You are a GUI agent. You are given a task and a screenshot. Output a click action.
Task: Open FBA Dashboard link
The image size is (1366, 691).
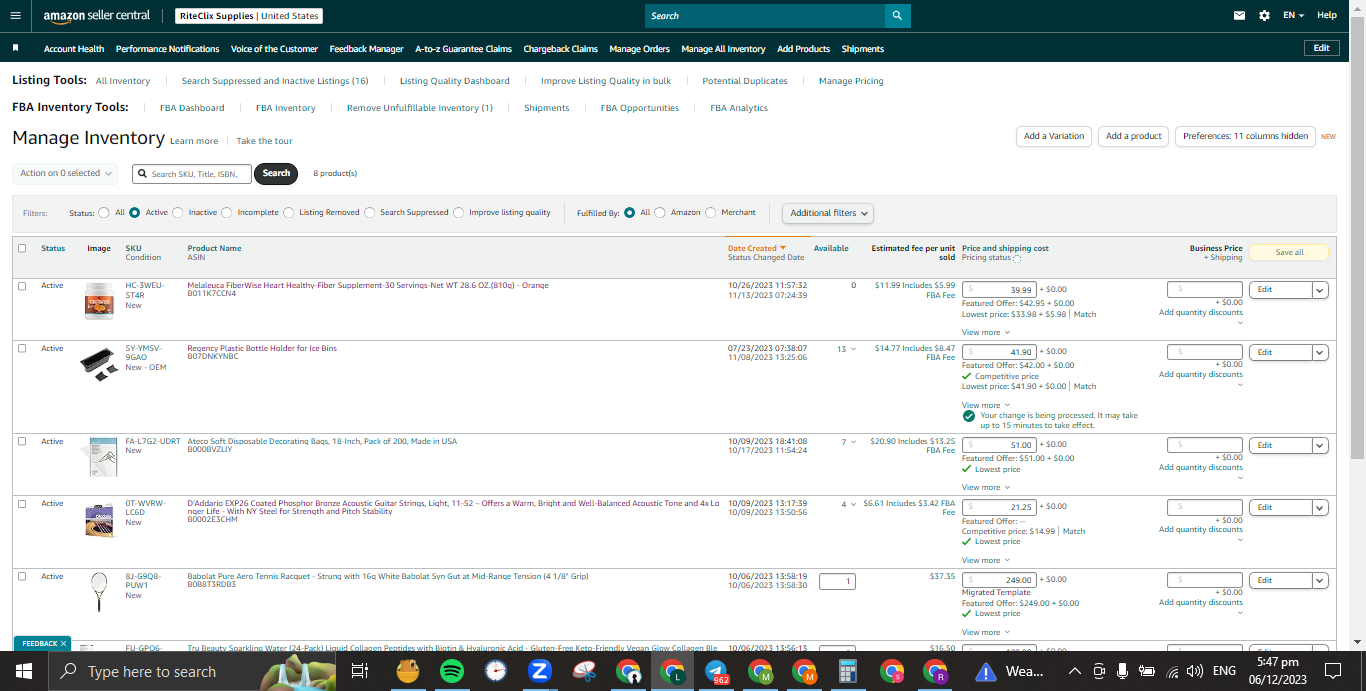[192, 108]
